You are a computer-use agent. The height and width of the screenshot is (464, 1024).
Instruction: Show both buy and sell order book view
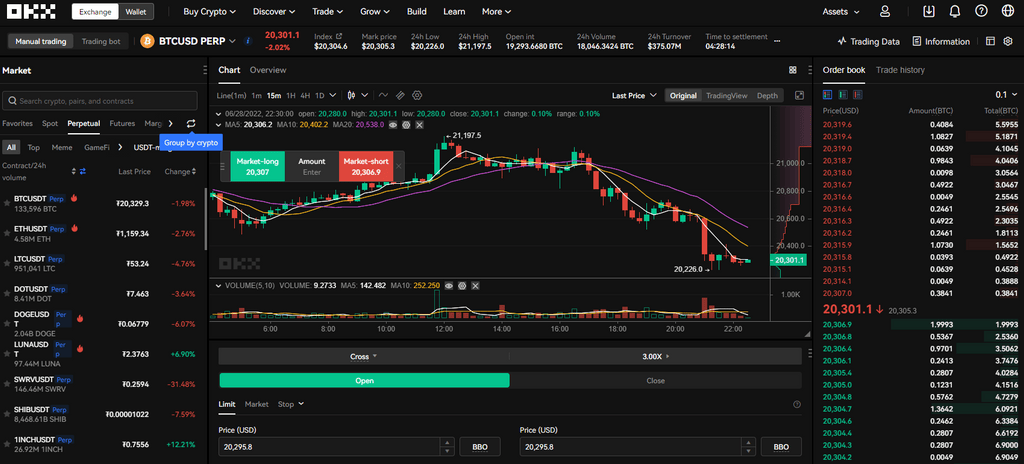click(x=827, y=95)
